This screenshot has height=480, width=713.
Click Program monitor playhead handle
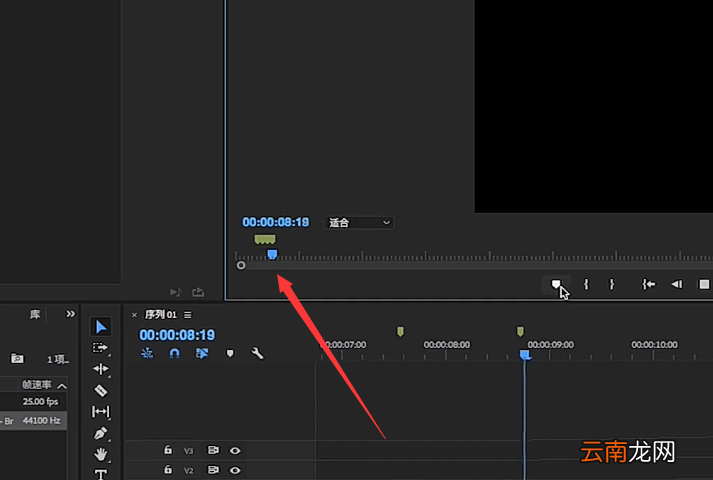pos(272,254)
